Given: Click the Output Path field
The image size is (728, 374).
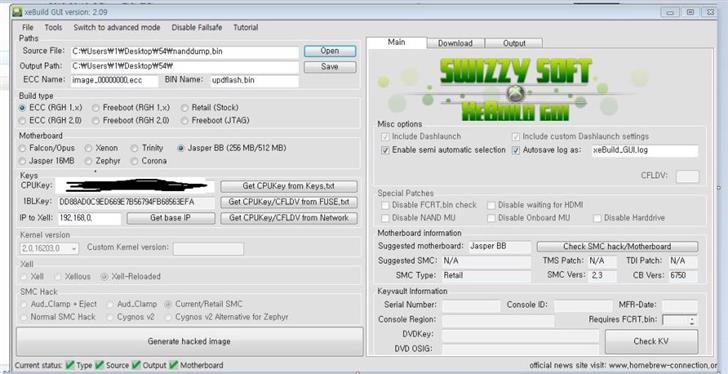Looking at the screenshot, I should [185, 66].
